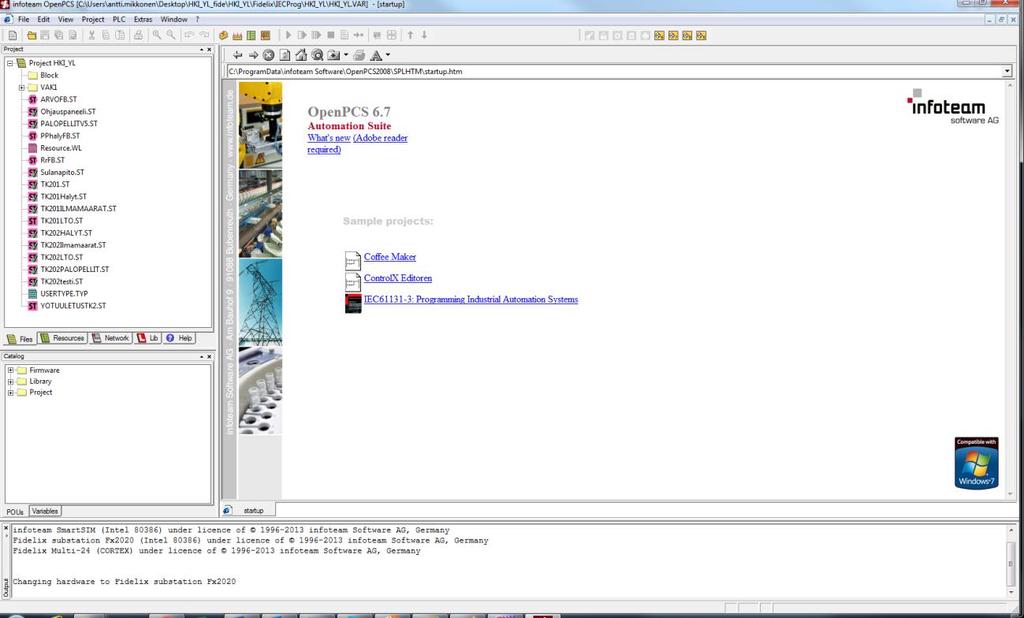Open the File menu

coord(24,20)
